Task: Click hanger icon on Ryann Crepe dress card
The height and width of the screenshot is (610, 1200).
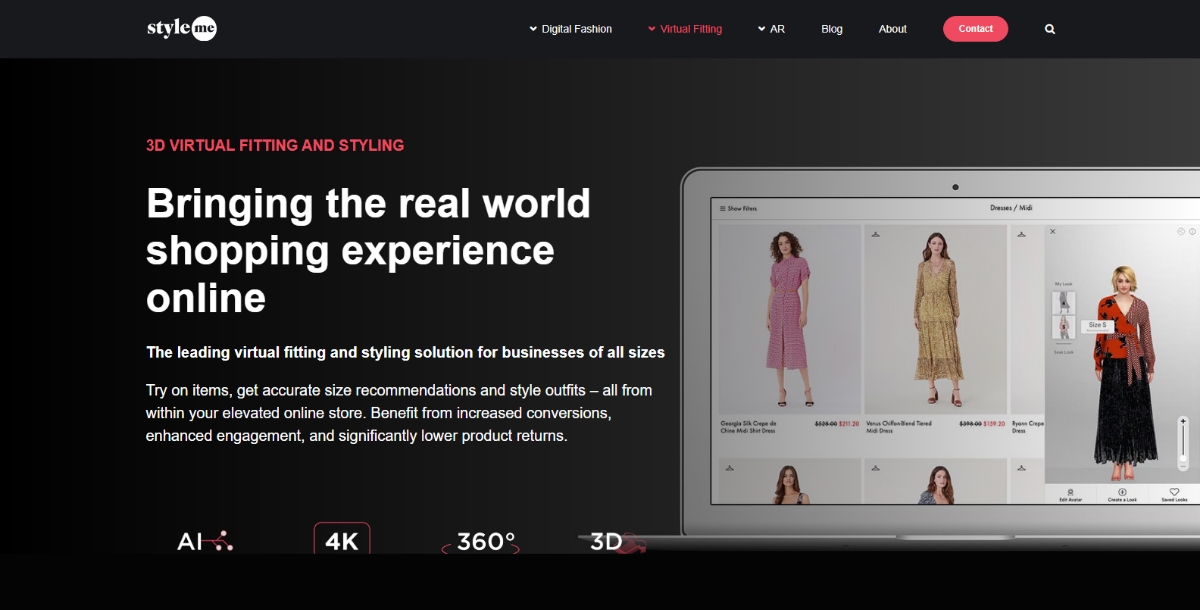Action: tap(1021, 233)
